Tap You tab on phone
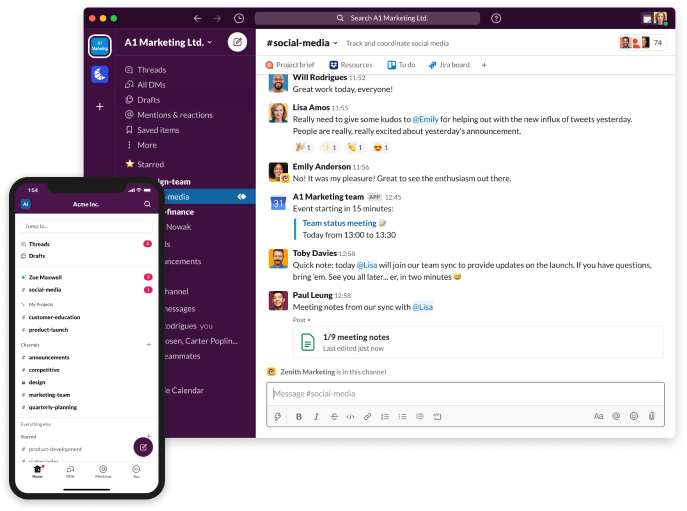This screenshot has width=687, height=511. [x=136, y=472]
